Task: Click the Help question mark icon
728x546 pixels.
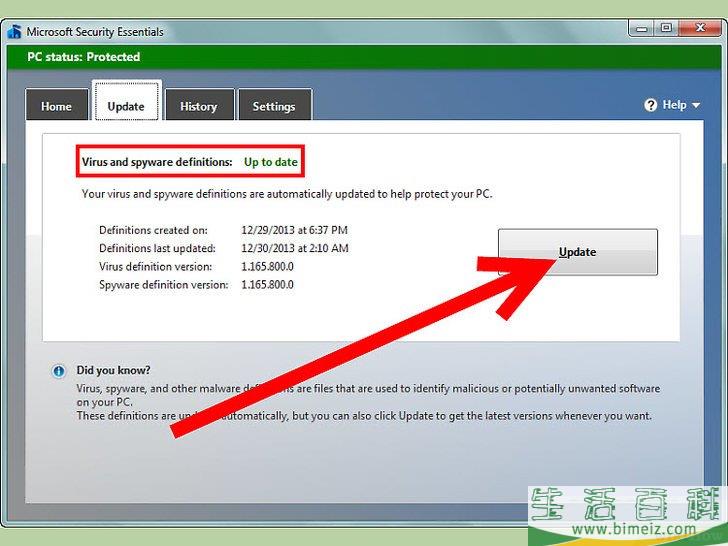Action: click(650, 105)
